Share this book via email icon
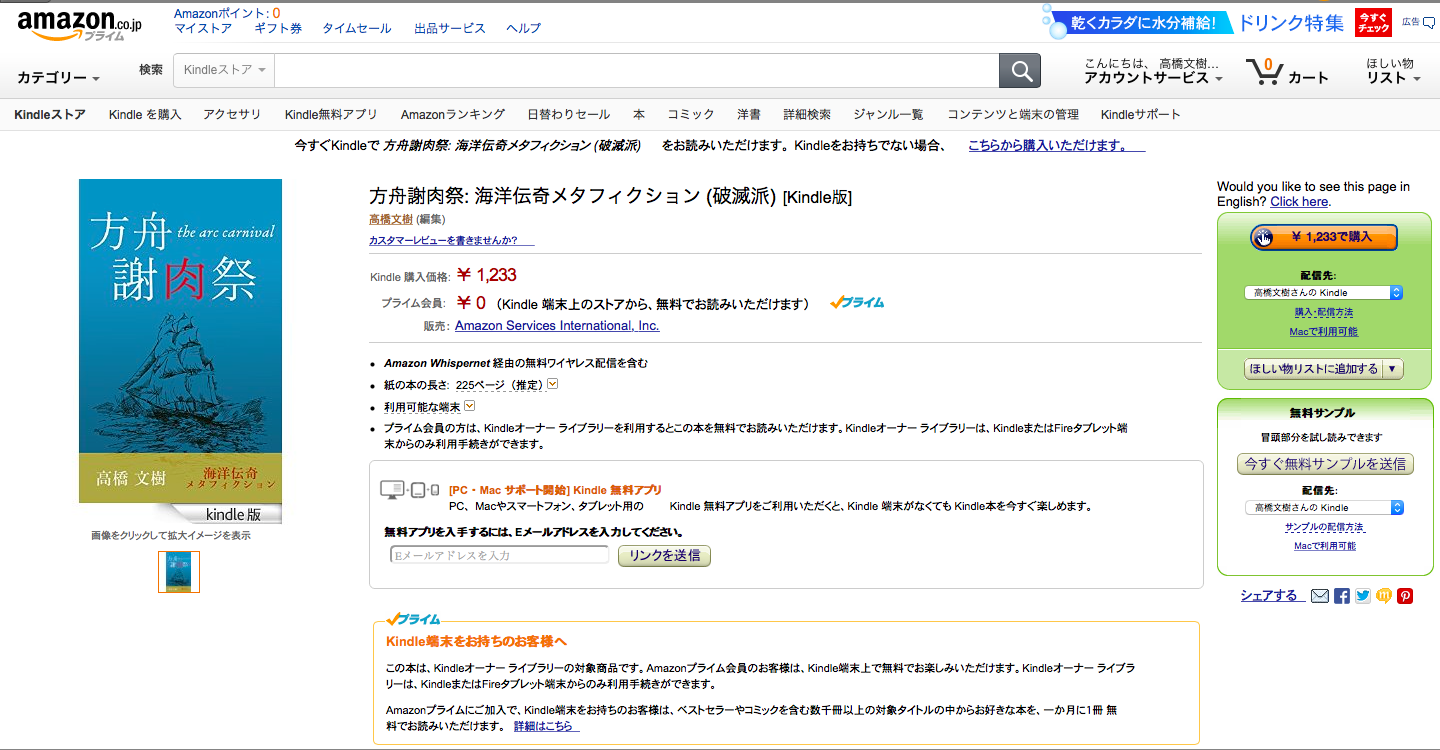This screenshot has width=1440, height=750. tap(1320, 596)
